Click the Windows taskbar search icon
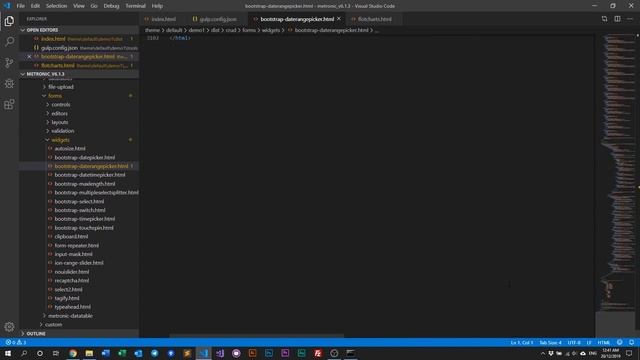This screenshot has width=640, height=360. [24, 353]
